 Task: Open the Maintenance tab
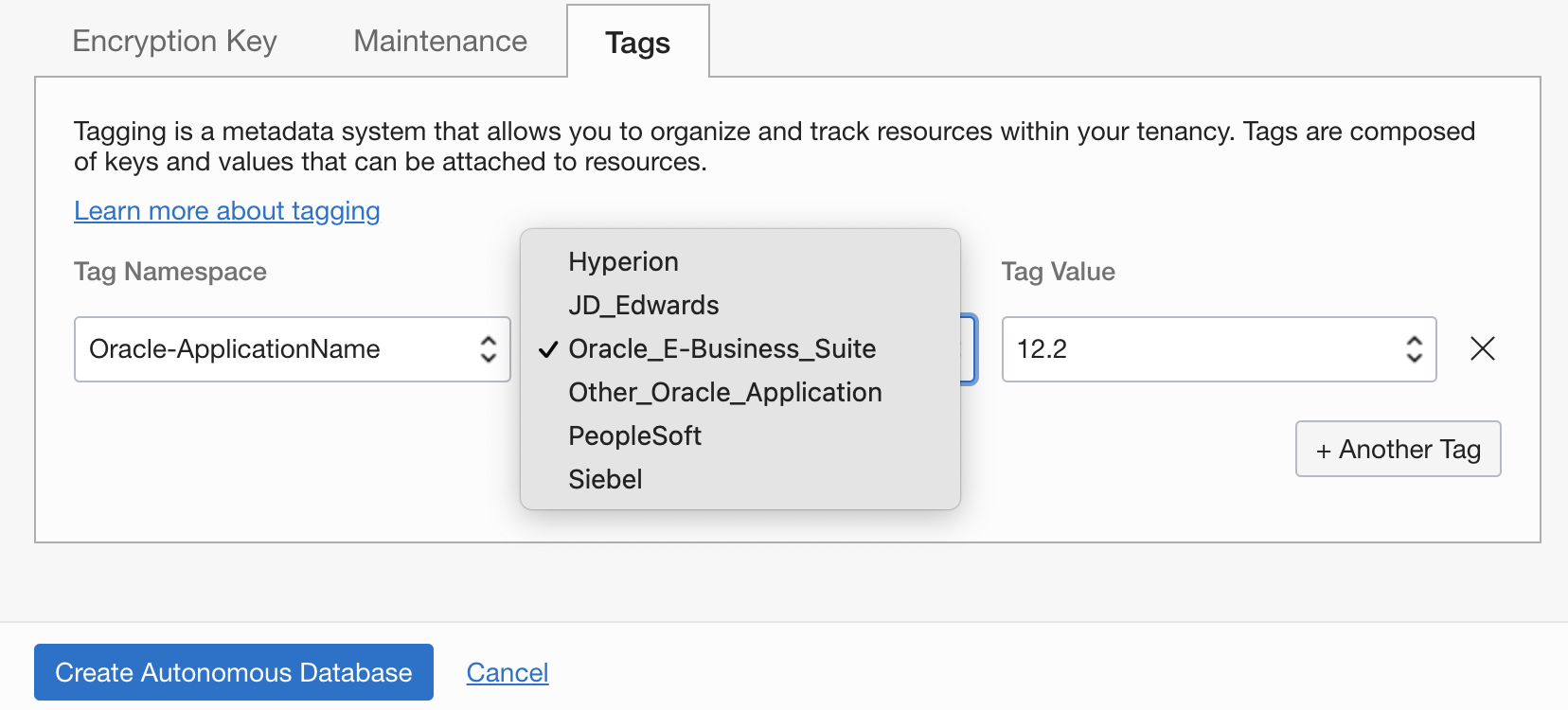tap(440, 42)
